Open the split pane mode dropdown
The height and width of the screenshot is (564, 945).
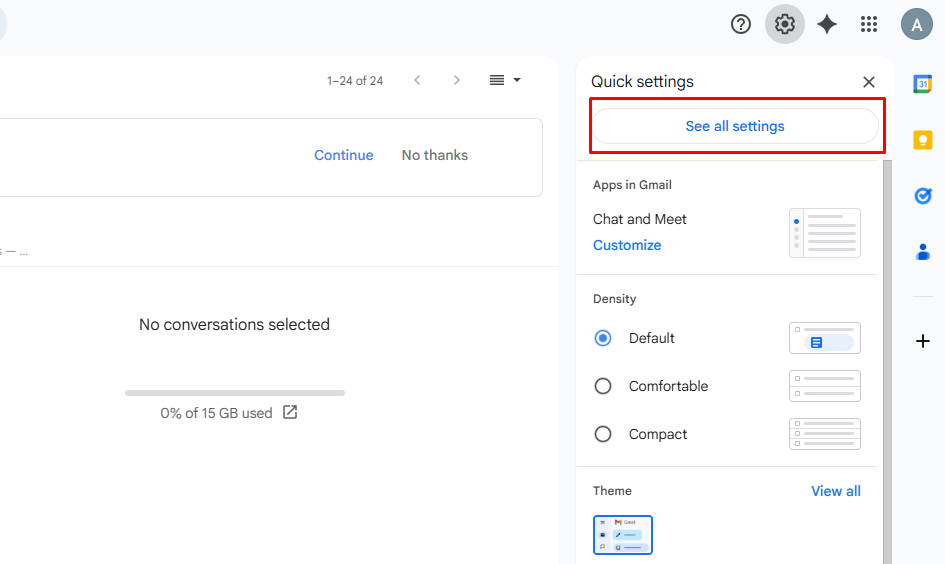point(505,80)
